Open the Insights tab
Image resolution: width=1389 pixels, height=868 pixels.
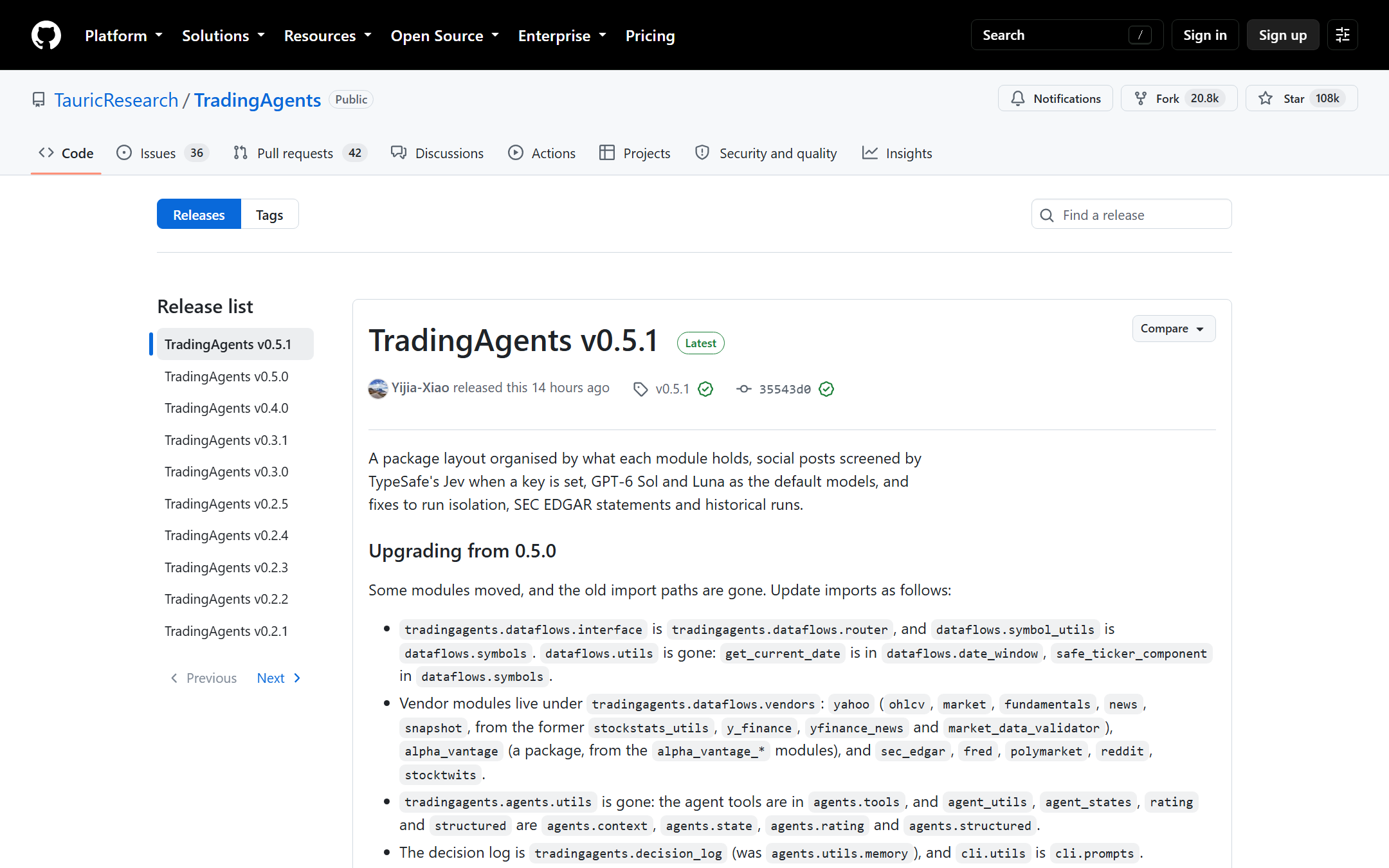(x=896, y=153)
